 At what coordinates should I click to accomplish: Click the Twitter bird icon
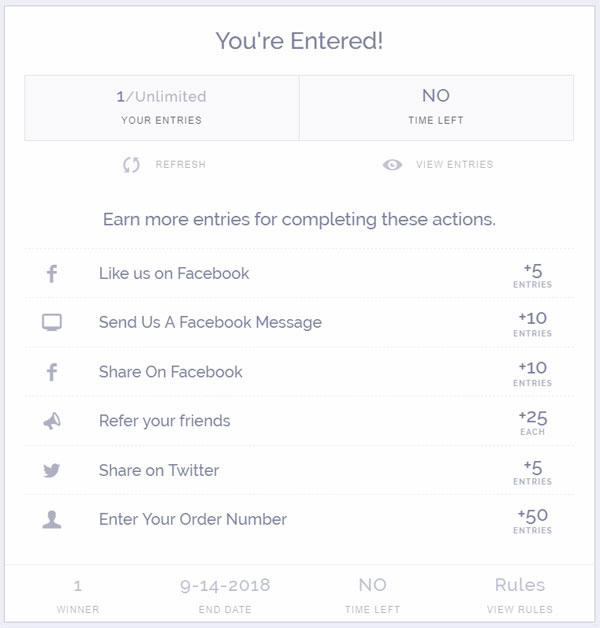(x=52, y=470)
